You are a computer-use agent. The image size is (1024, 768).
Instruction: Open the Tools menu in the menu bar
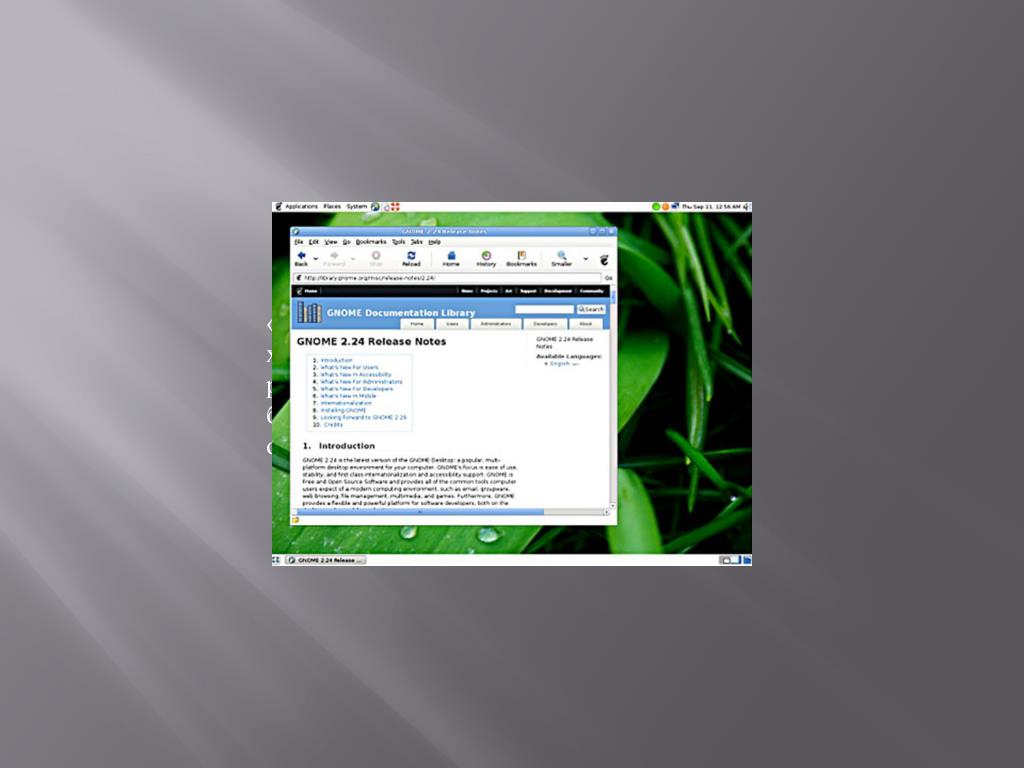pos(398,242)
